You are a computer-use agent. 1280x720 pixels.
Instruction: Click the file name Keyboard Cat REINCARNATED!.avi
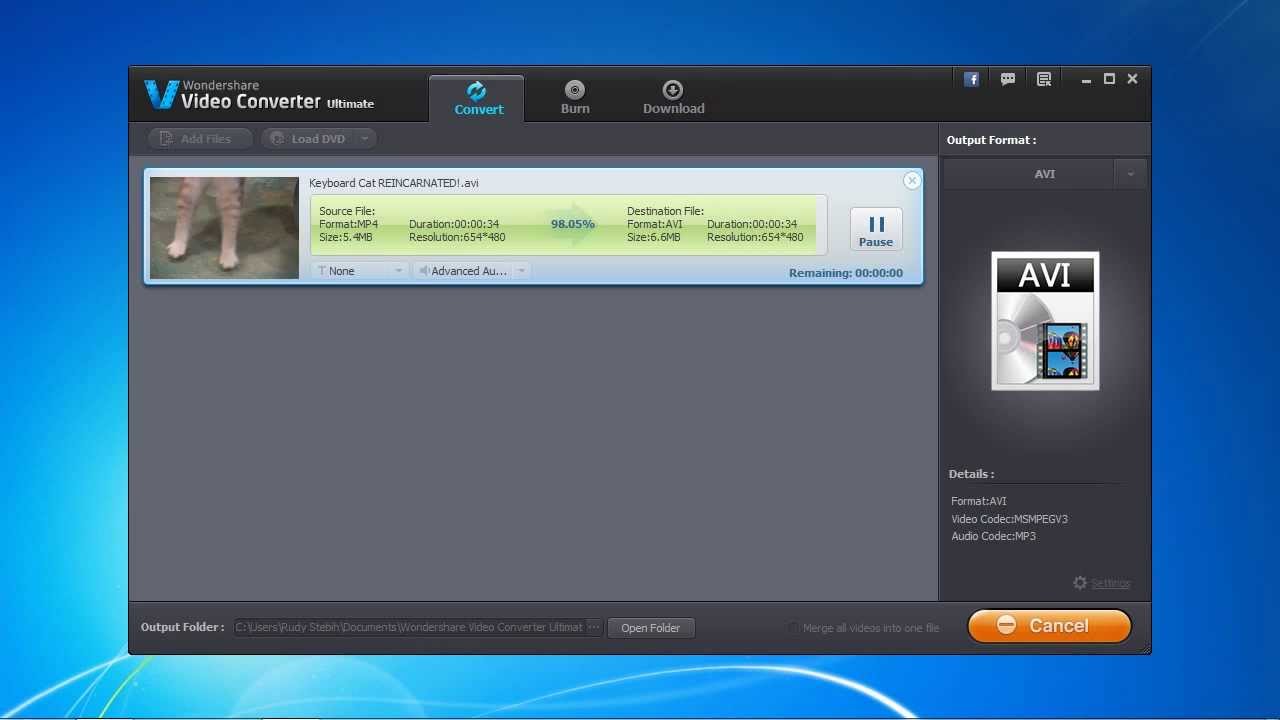pos(394,183)
